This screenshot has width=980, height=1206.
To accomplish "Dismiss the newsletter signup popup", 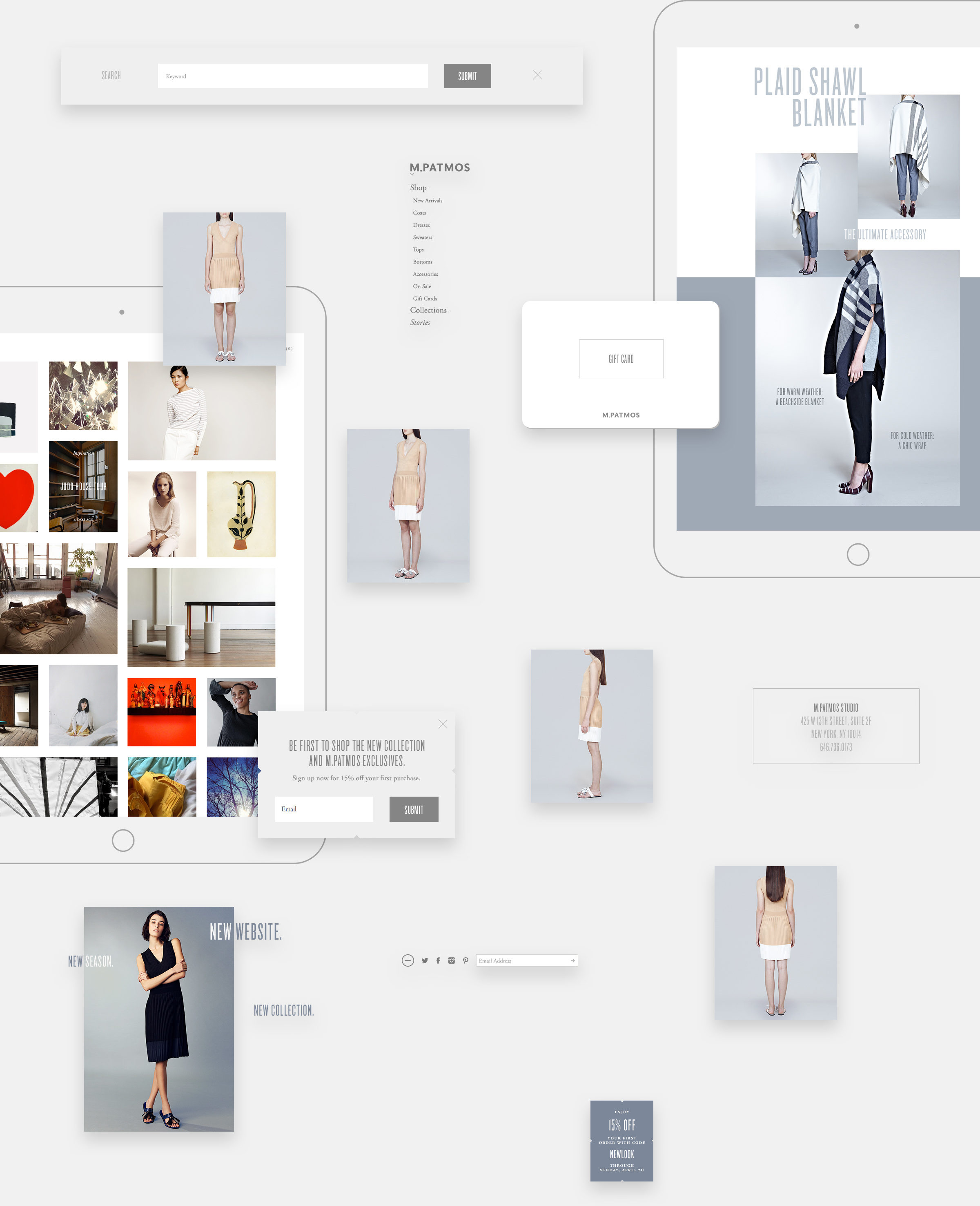I will [x=443, y=724].
